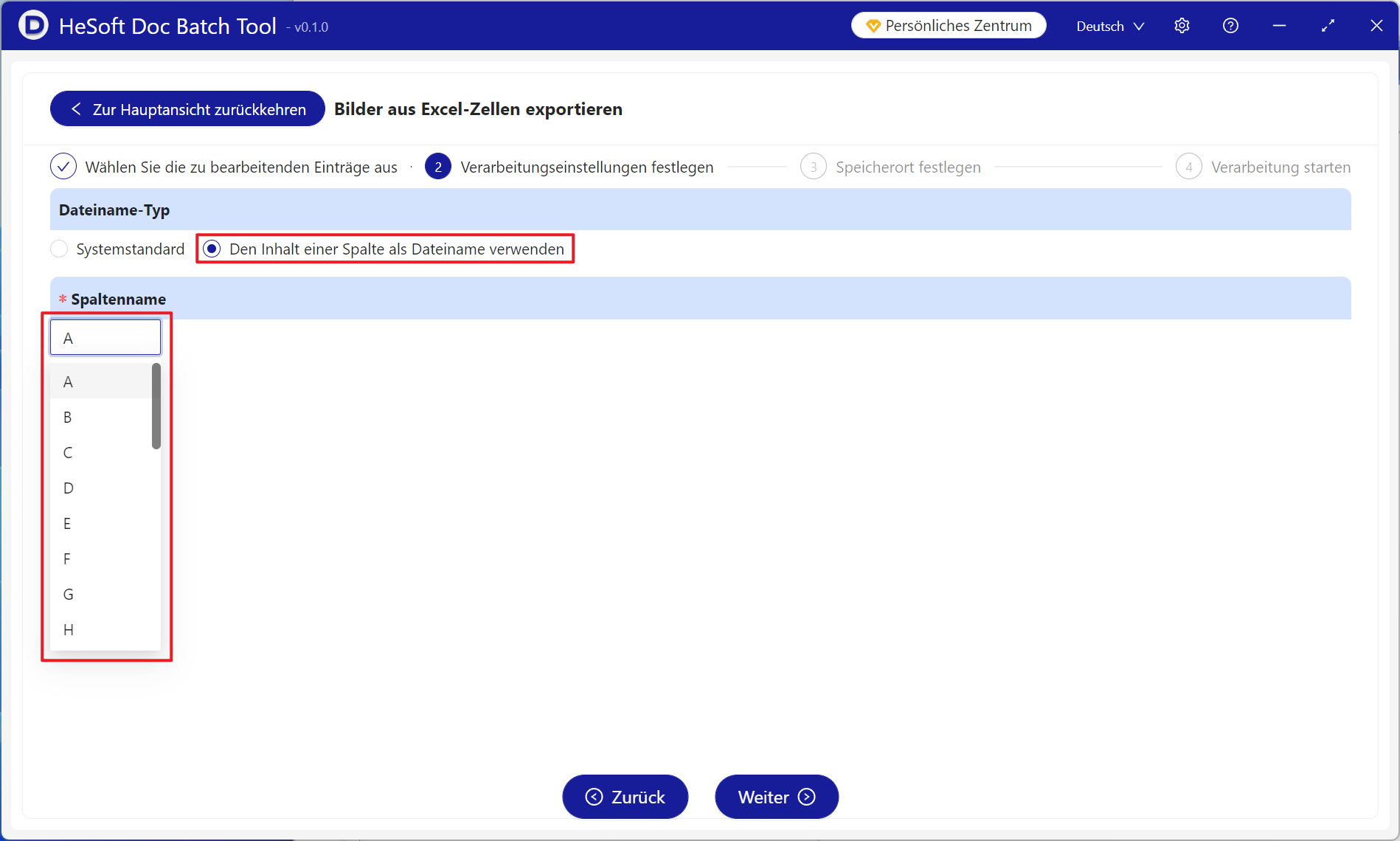
Task: Click the diamond icon in Persönliches Zentrum
Action: coord(873,26)
